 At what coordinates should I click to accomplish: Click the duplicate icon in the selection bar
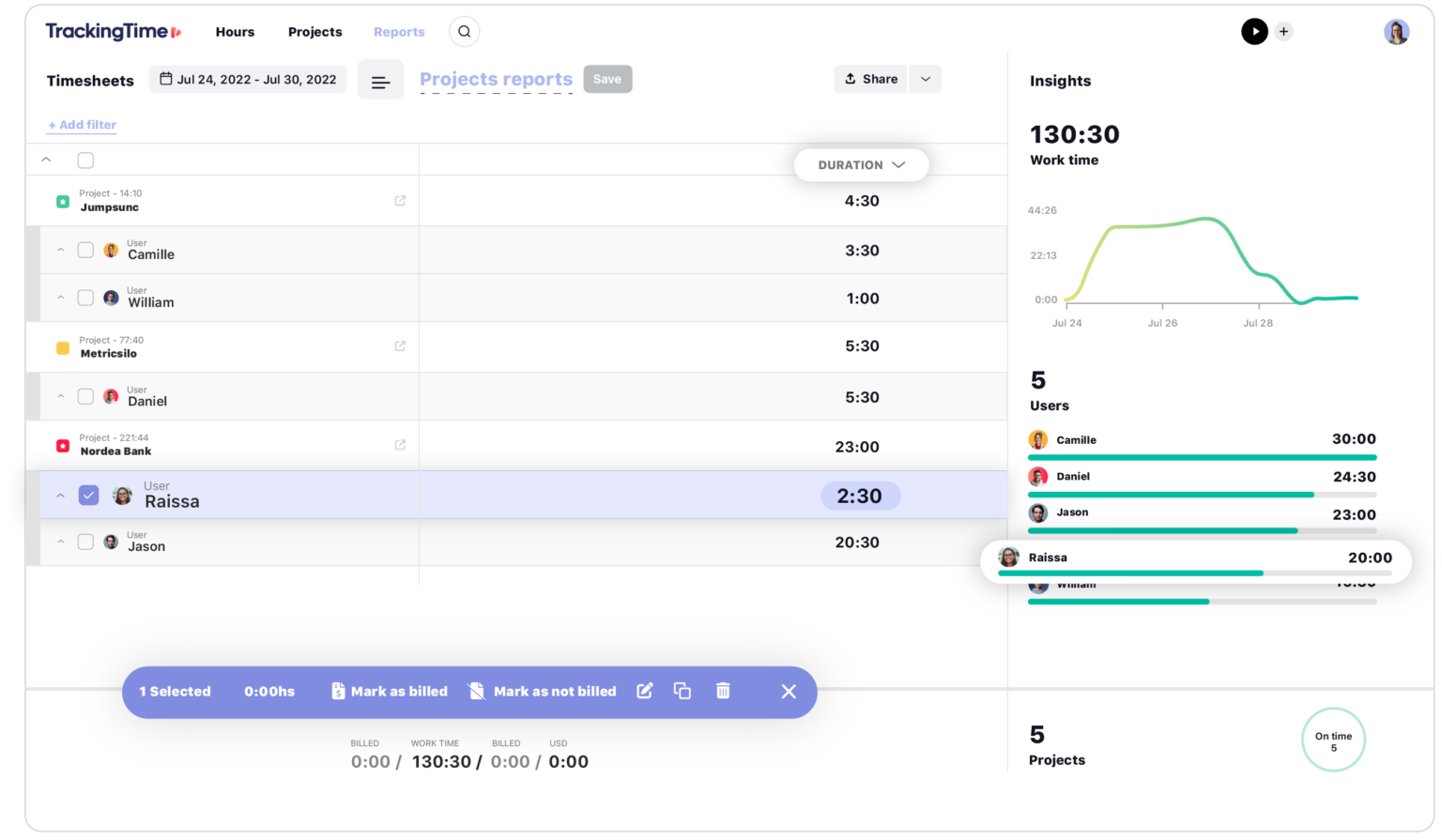(683, 691)
